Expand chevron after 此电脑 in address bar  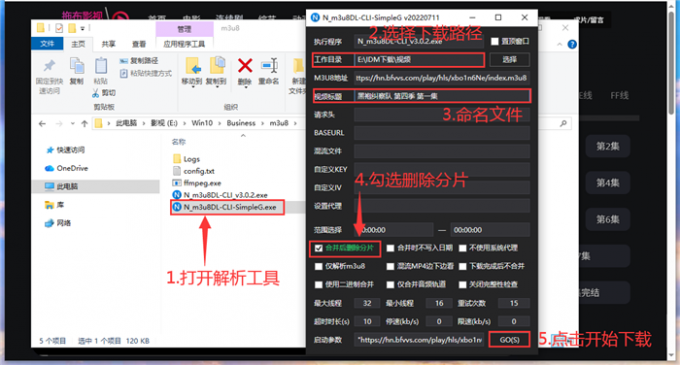(x=144, y=124)
